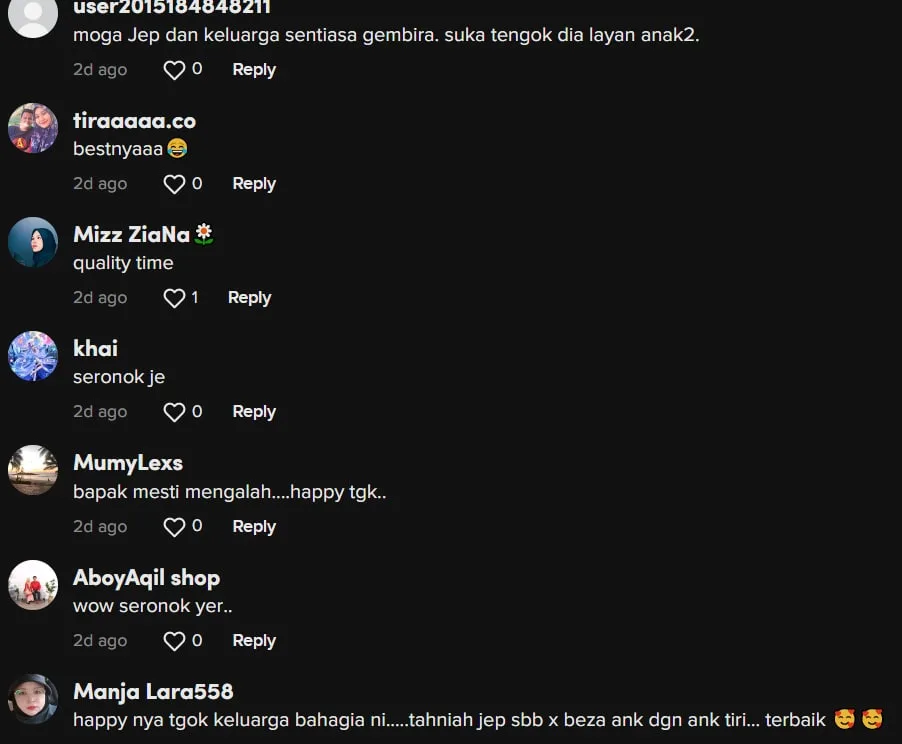Open tiraaaaa.co's profile picture
The width and height of the screenshot is (902, 744).
click(33, 128)
